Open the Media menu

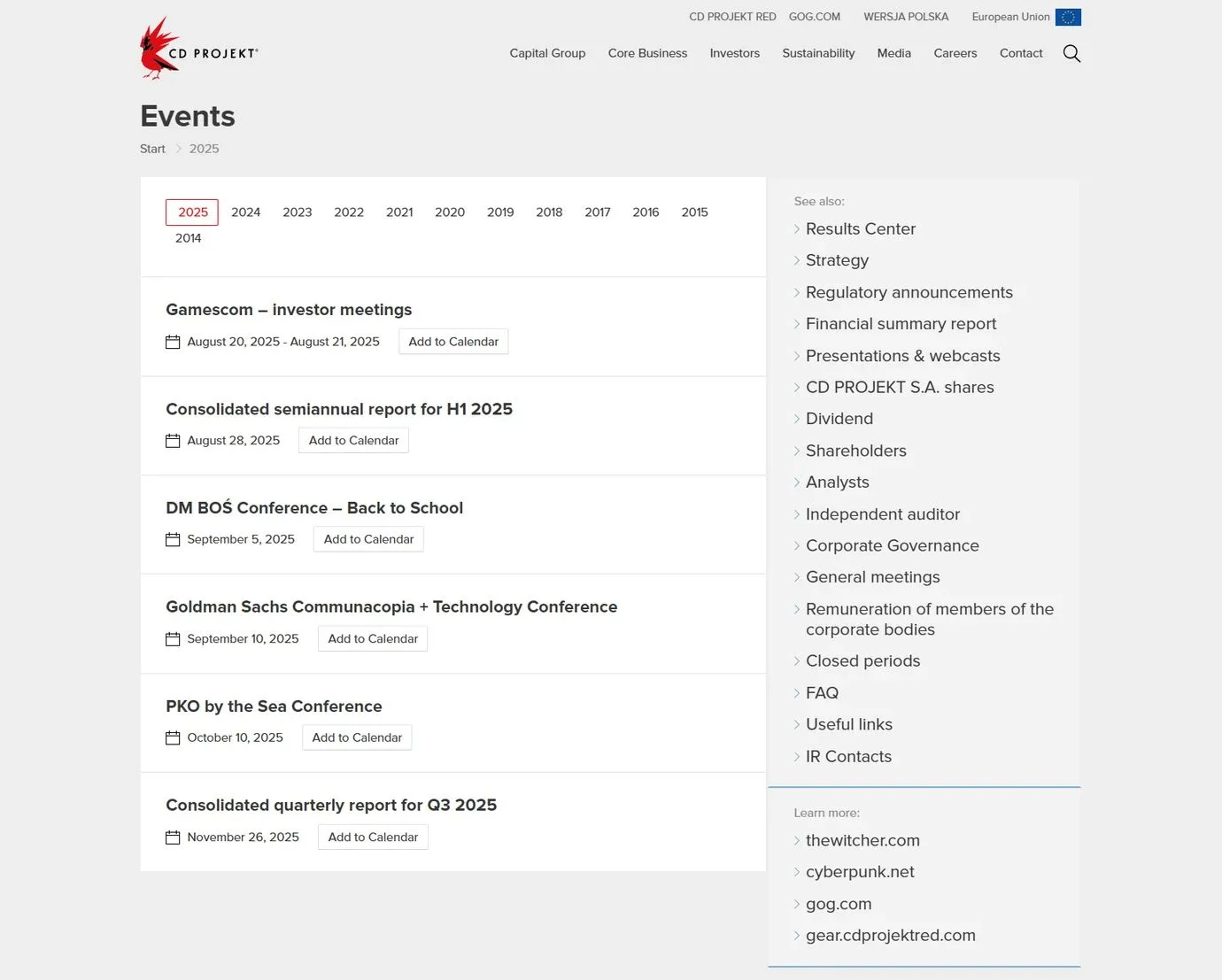click(894, 53)
